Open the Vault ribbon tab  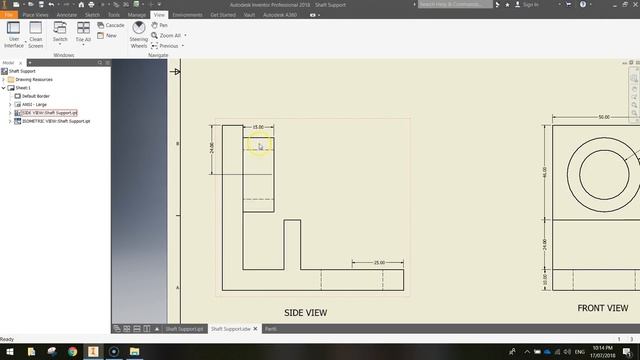[x=249, y=15]
